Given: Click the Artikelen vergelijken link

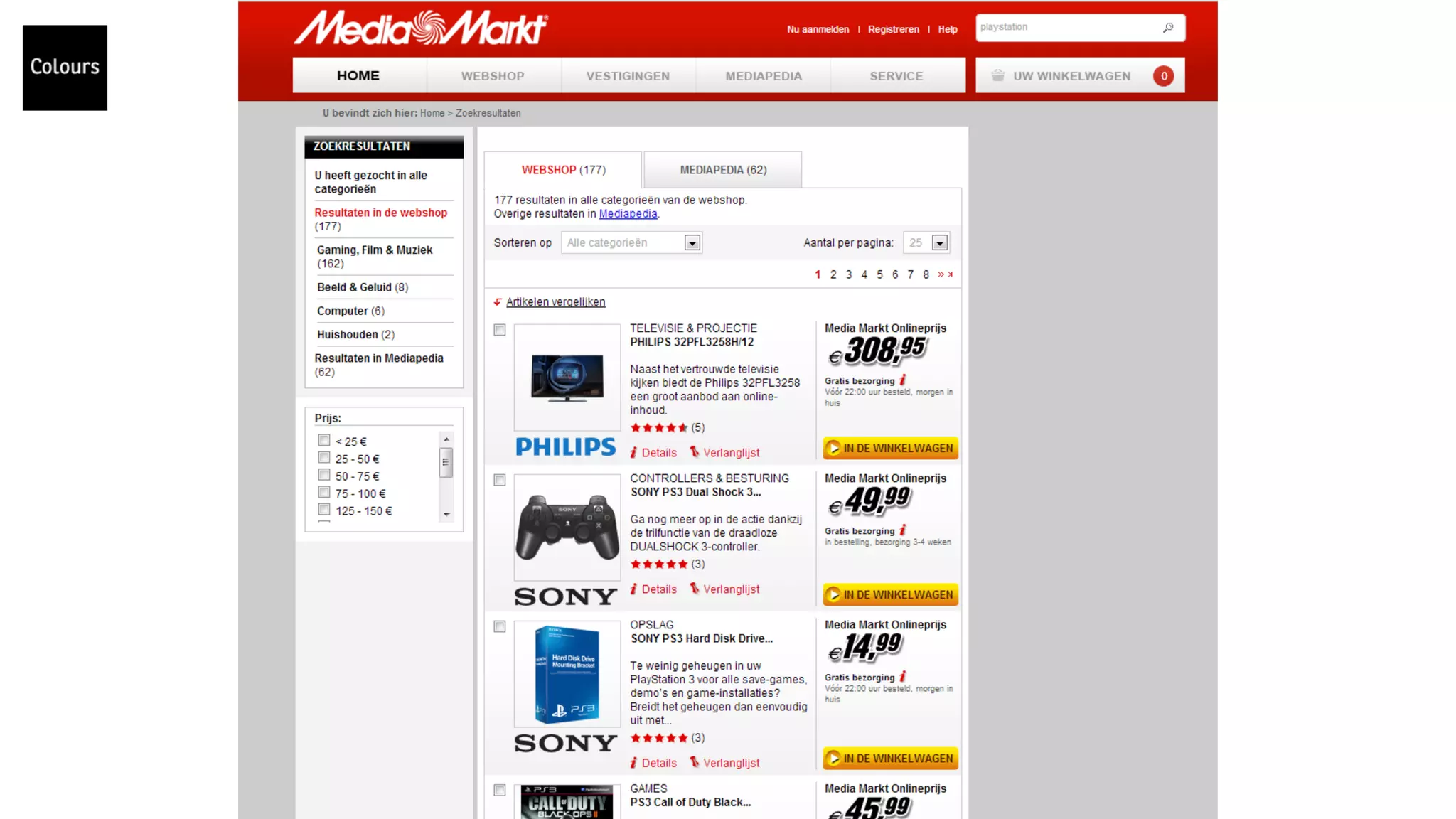Looking at the screenshot, I should (555, 302).
